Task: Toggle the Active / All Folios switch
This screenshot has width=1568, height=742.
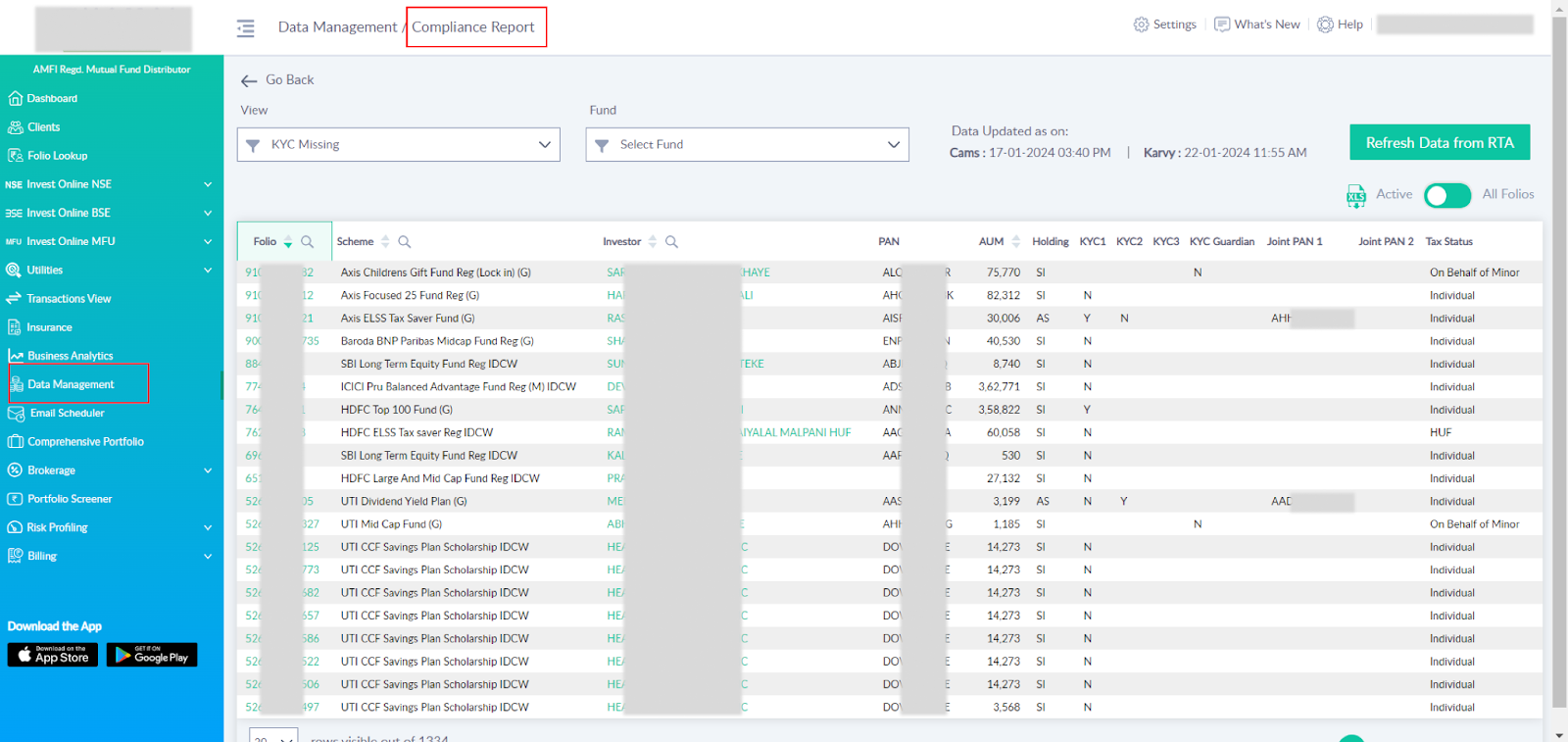Action: click(1447, 196)
